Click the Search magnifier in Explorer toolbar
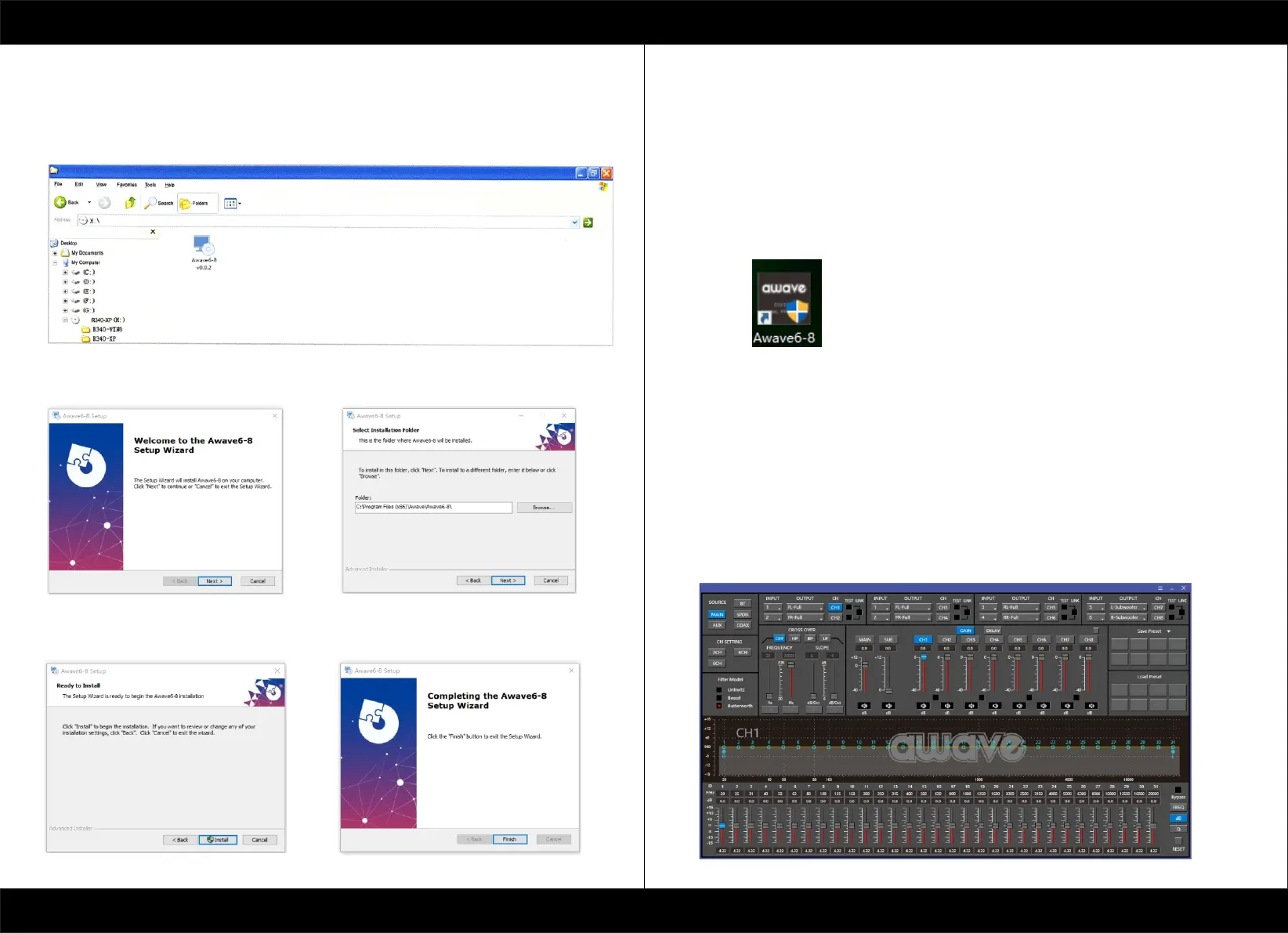 tap(150, 203)
